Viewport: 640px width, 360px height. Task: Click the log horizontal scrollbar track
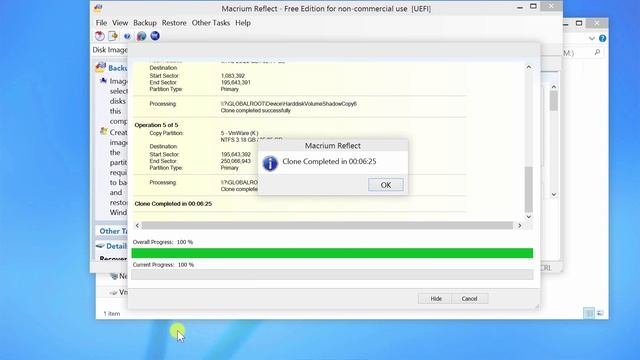[x=327, y=225]
